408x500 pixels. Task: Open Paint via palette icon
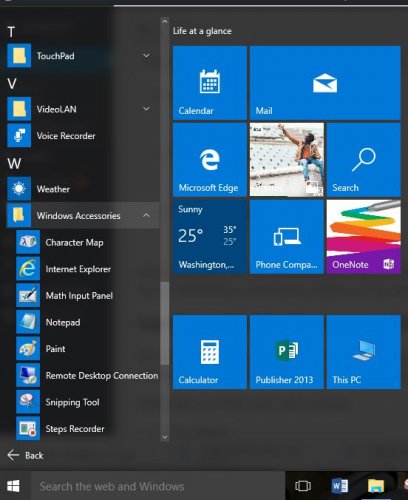(x=28, y=349)
